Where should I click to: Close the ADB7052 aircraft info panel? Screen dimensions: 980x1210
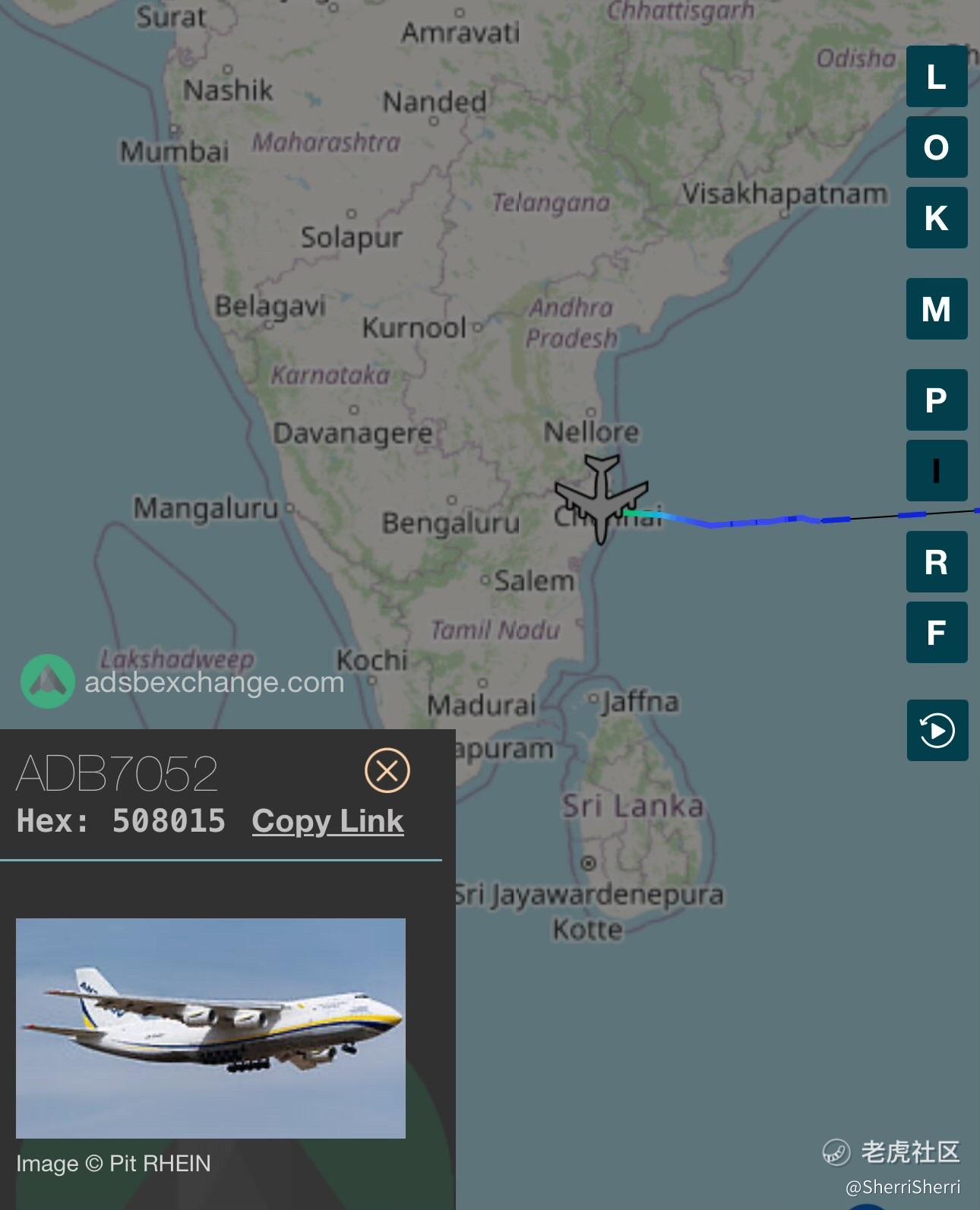(x=387, y=770)
